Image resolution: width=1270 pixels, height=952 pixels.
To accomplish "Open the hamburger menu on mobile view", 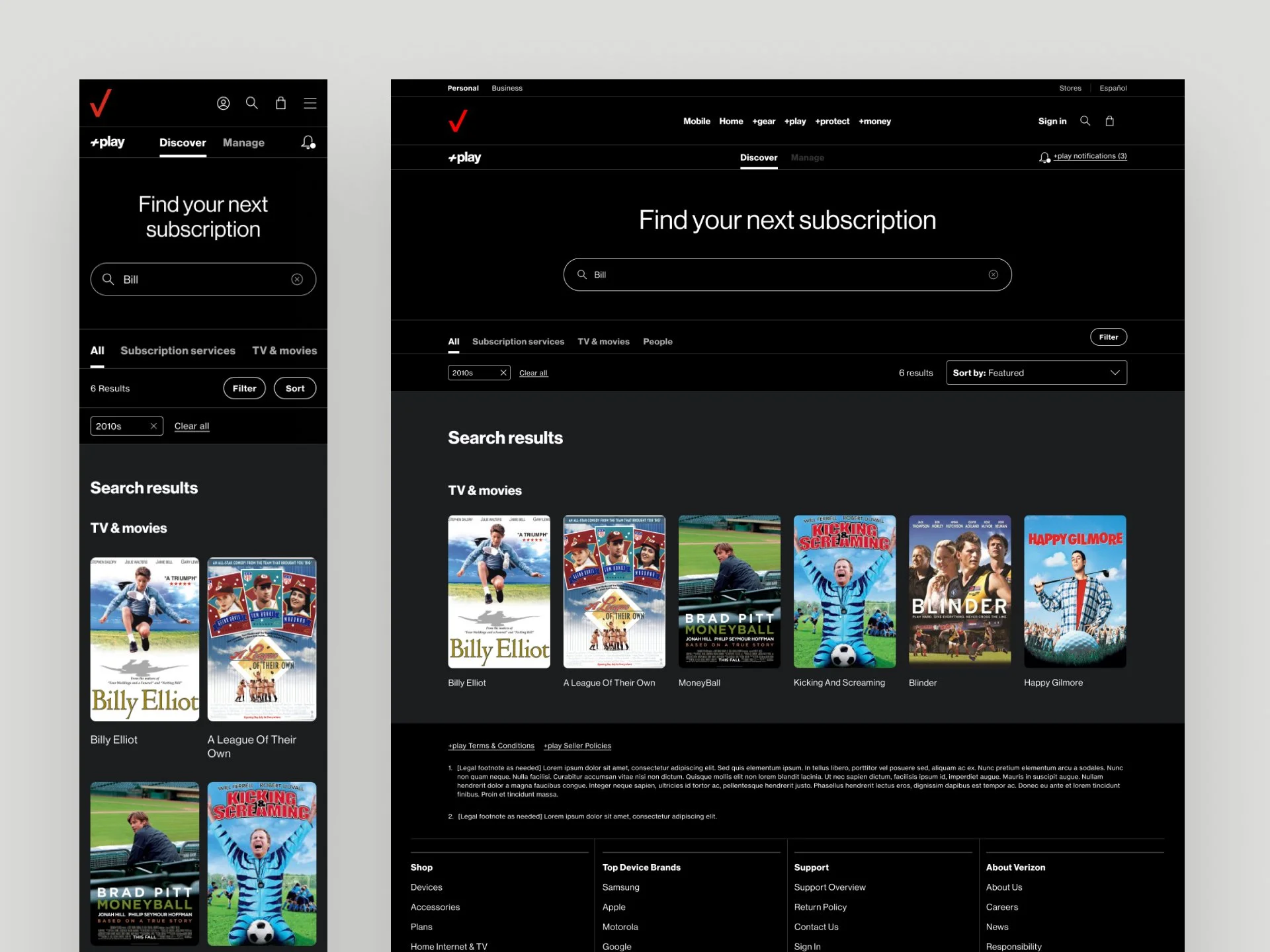I will click(310, 103).
